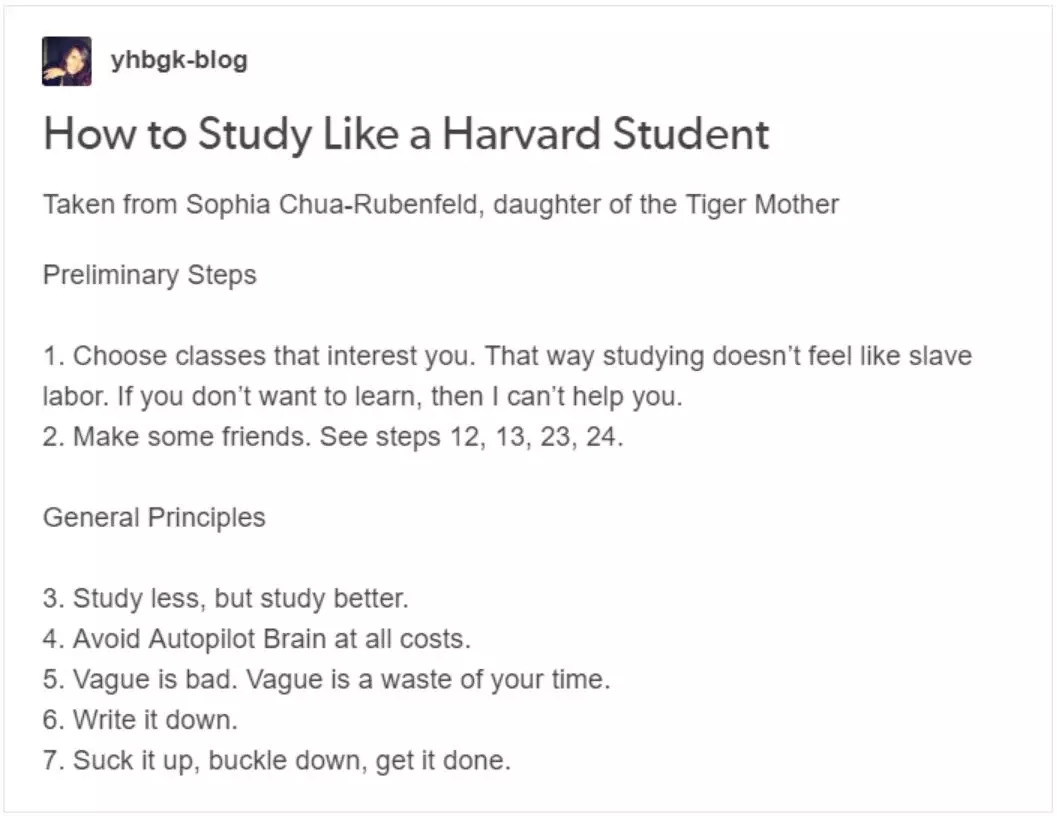
Task: Click the Preliminary Steps heading
Action: tap(150, 275)
